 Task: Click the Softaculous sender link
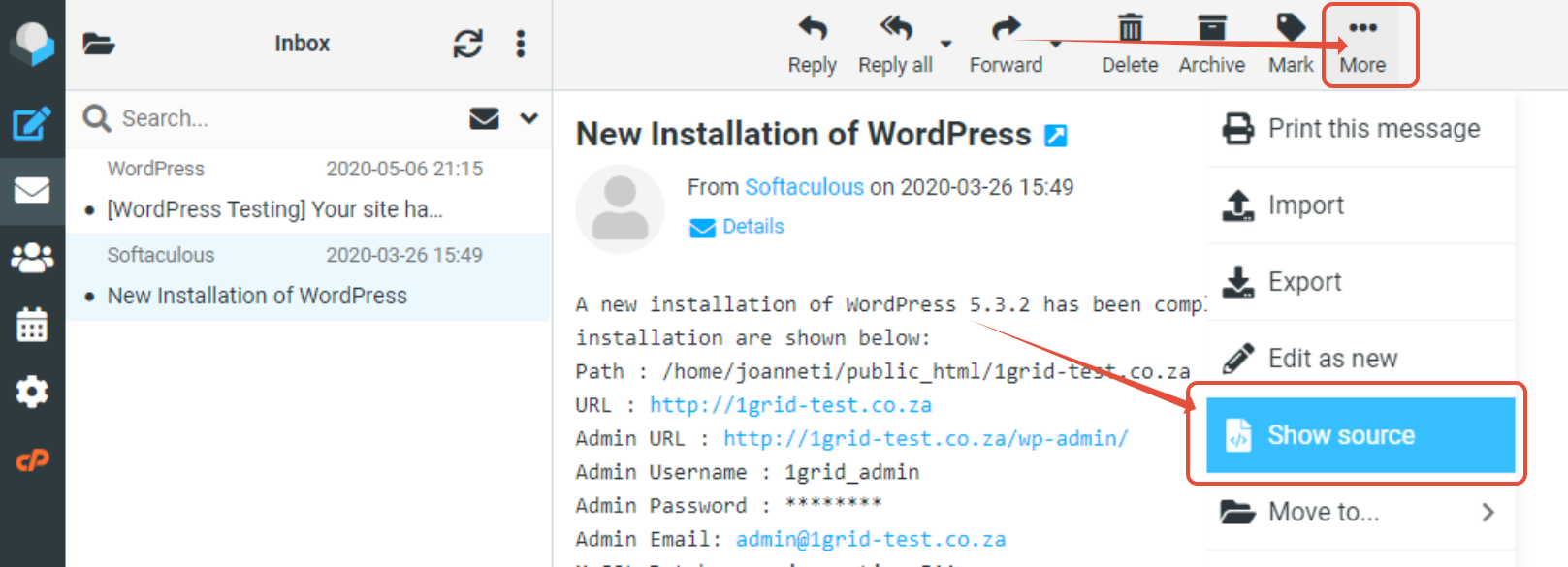pos(804,187)
